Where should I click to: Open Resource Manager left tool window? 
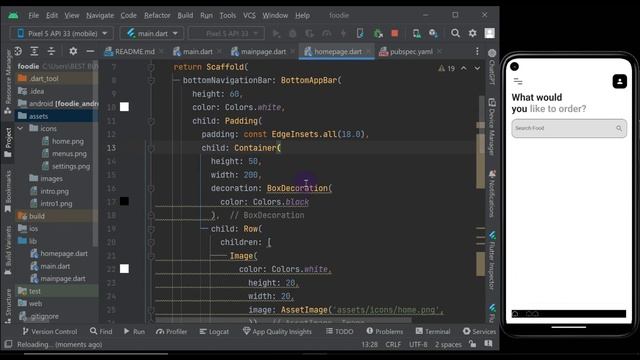8,82
